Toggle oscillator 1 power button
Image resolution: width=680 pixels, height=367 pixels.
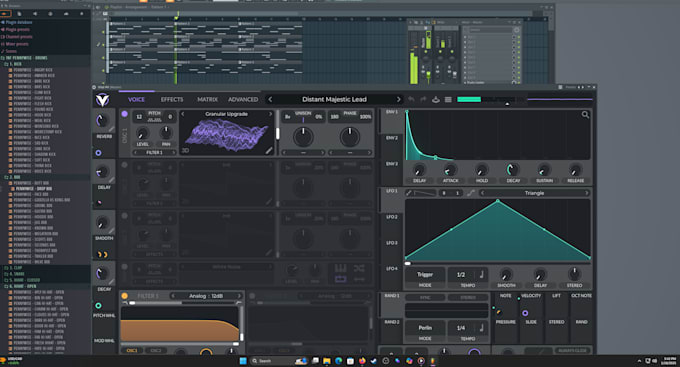pyautogui.click(x=124, y=114)
